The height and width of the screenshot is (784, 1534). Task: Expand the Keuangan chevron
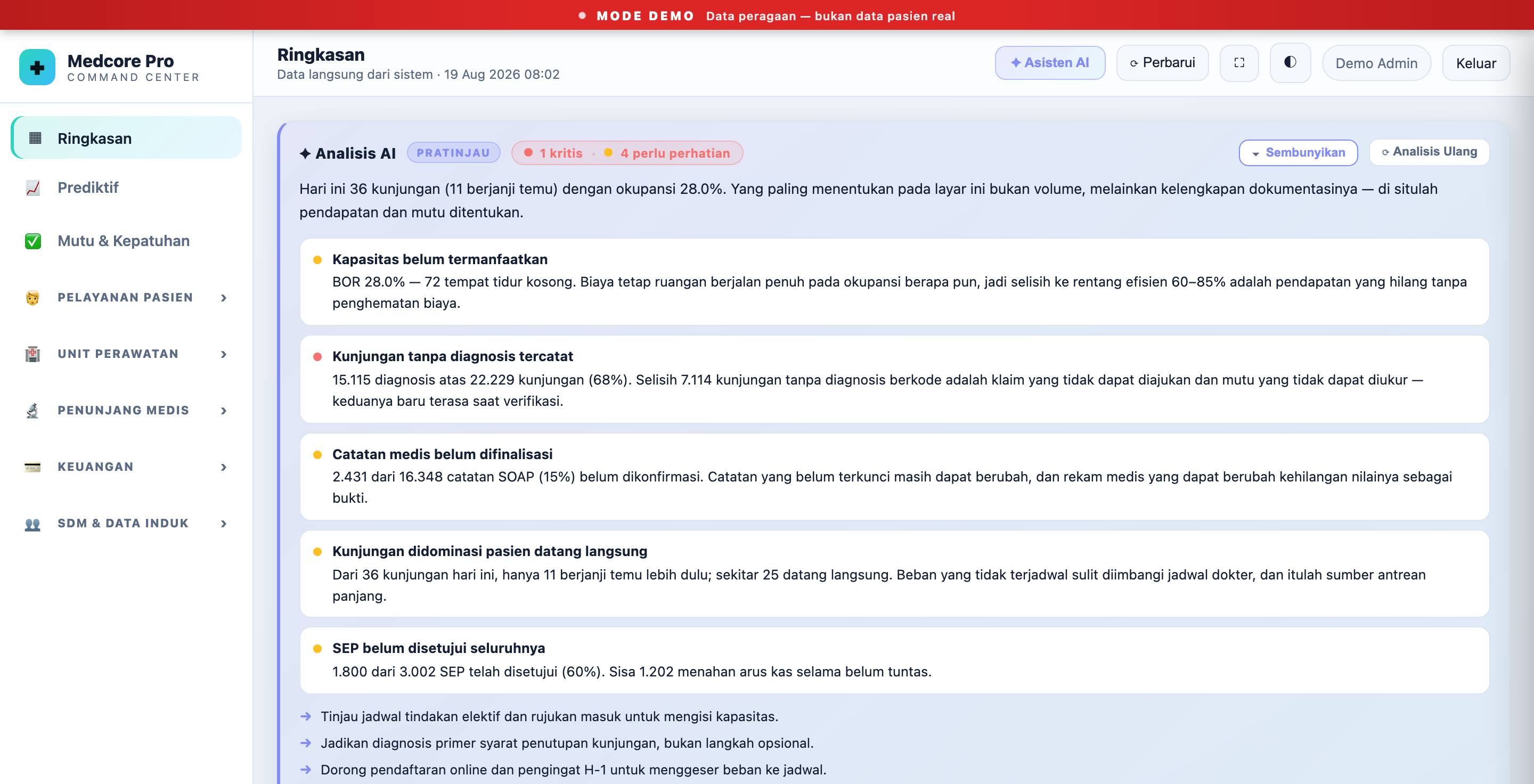click(224, 467)
